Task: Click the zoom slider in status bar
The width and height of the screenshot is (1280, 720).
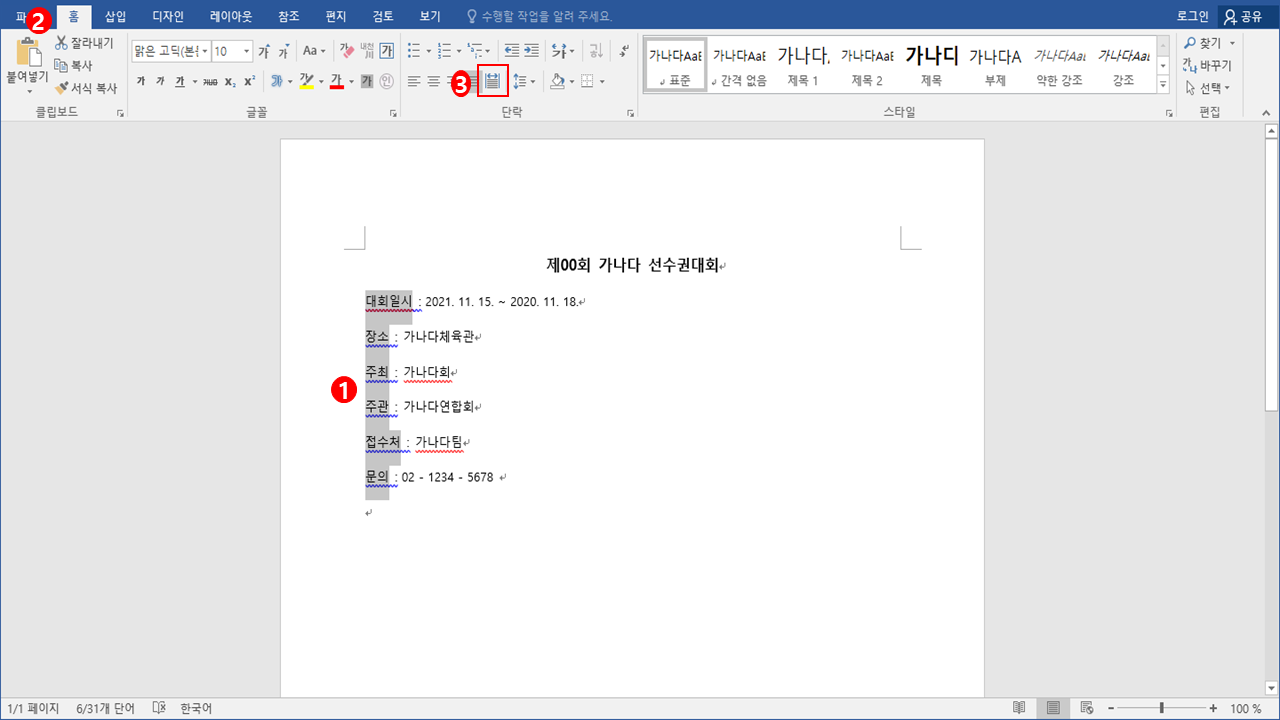Action: coord(1161,708)
